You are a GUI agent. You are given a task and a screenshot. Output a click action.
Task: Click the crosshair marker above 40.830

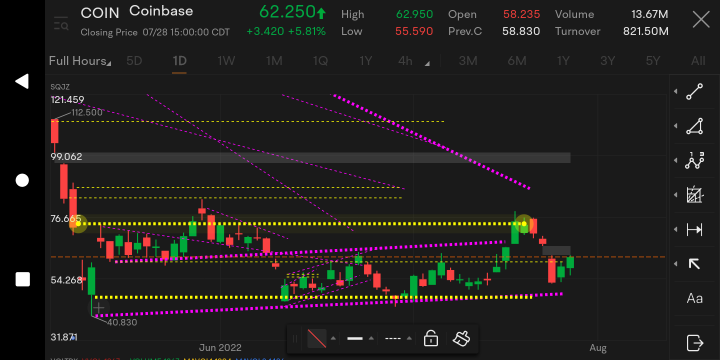99,308
